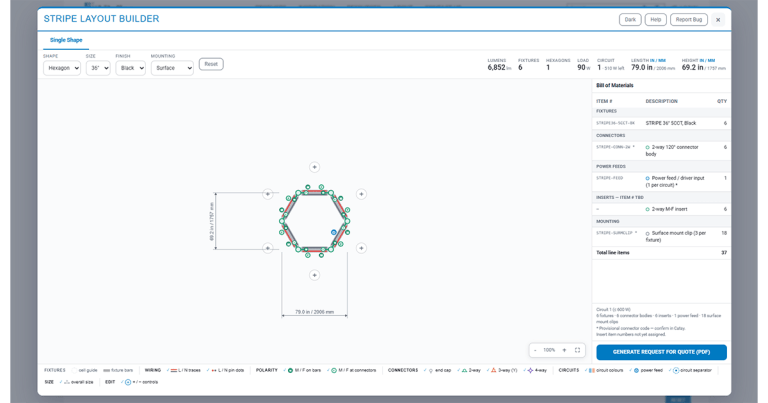768x403 pixels.
Task: Toggle M / F on bars polarity
Action: point(302,370)
